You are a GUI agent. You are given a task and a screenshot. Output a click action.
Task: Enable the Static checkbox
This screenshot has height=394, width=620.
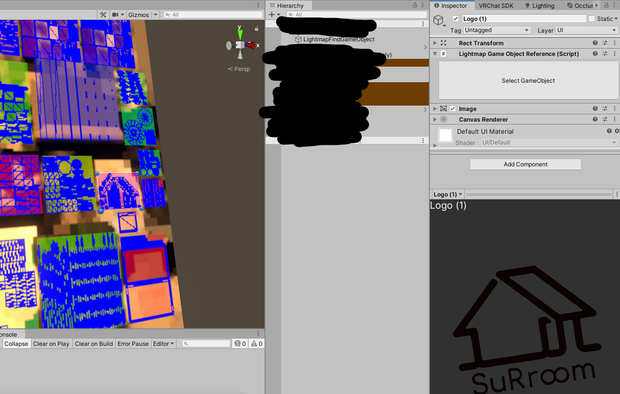[592, 19]
